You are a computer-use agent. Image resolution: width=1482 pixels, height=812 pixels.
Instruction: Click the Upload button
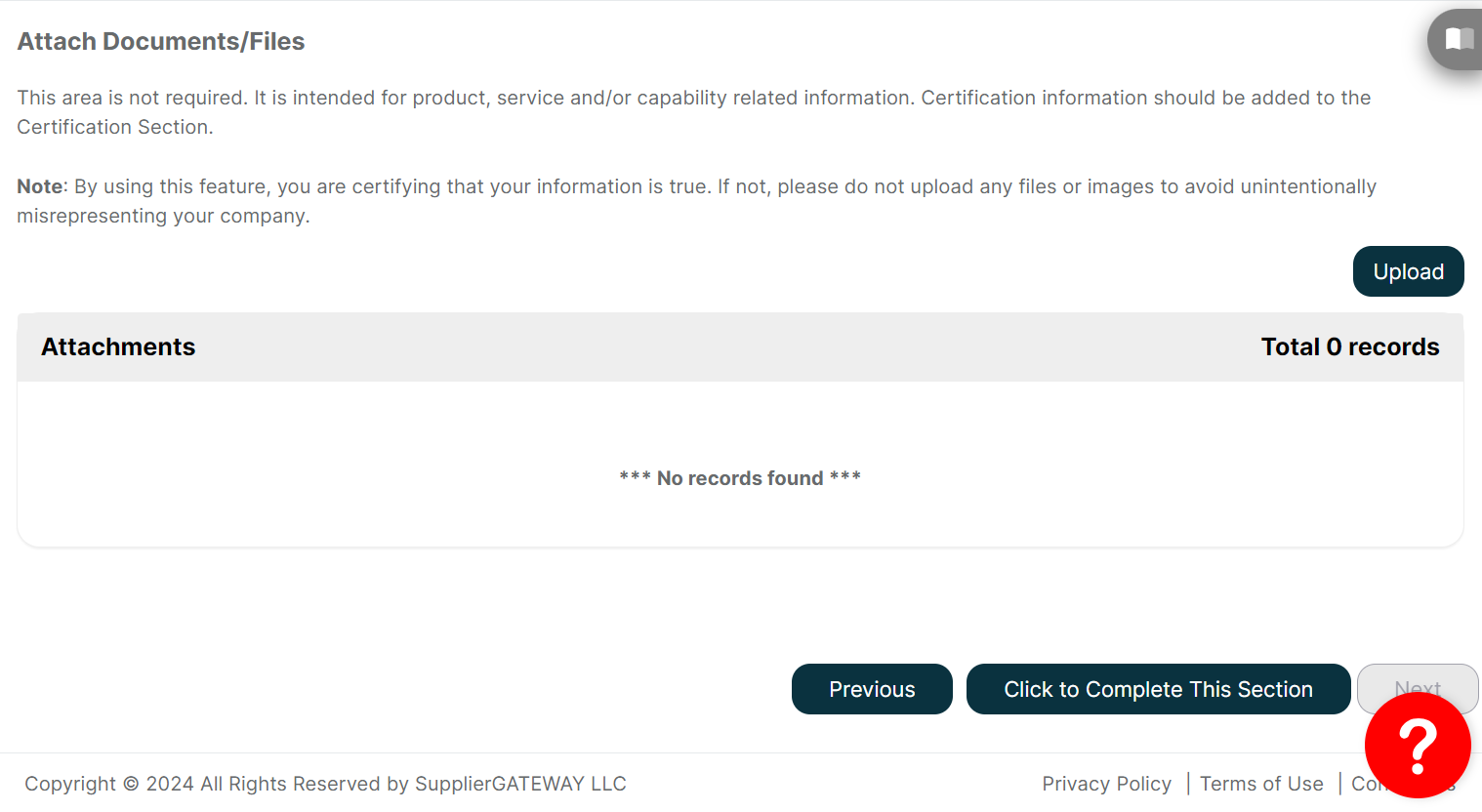point(1408,271)
